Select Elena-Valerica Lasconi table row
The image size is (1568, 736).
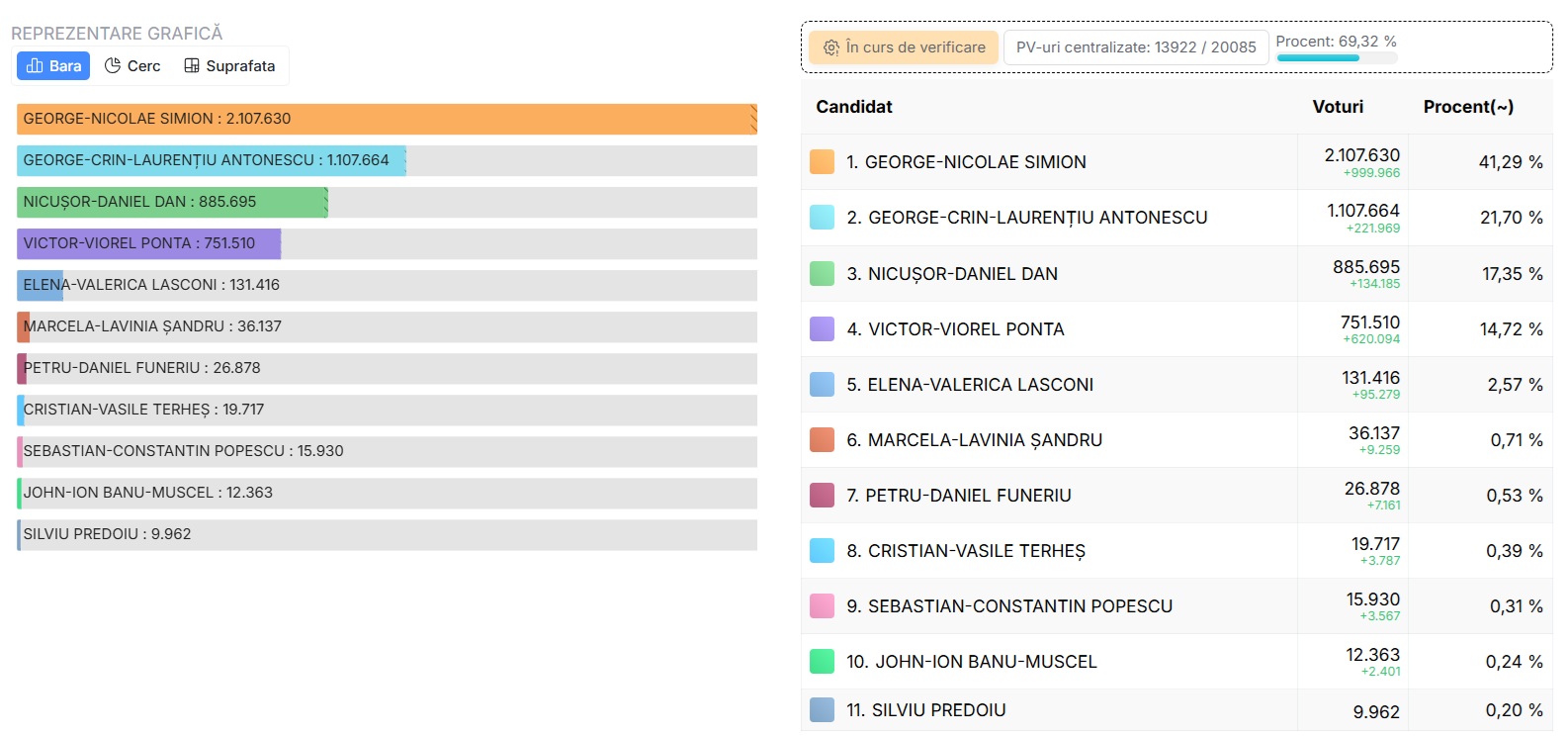coord(1048,385)
